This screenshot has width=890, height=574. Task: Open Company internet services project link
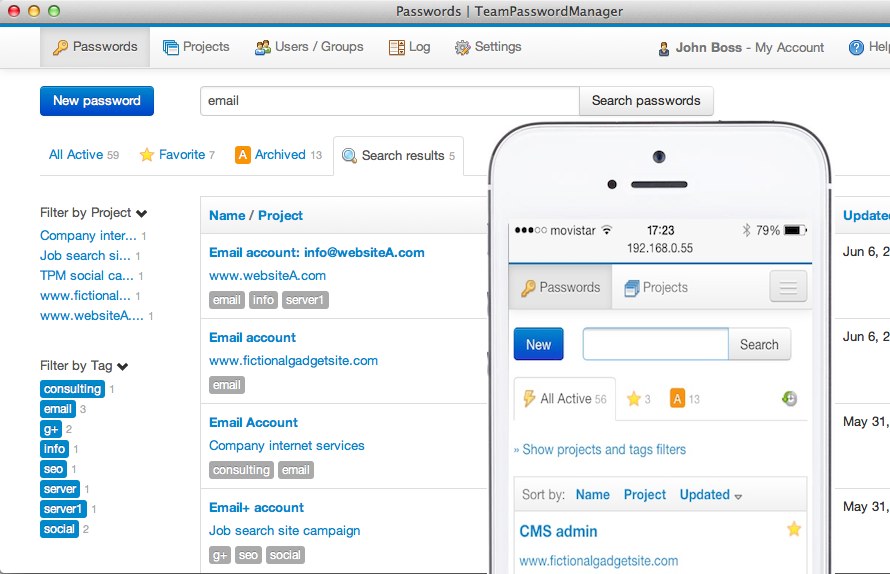tap(287, 446)
